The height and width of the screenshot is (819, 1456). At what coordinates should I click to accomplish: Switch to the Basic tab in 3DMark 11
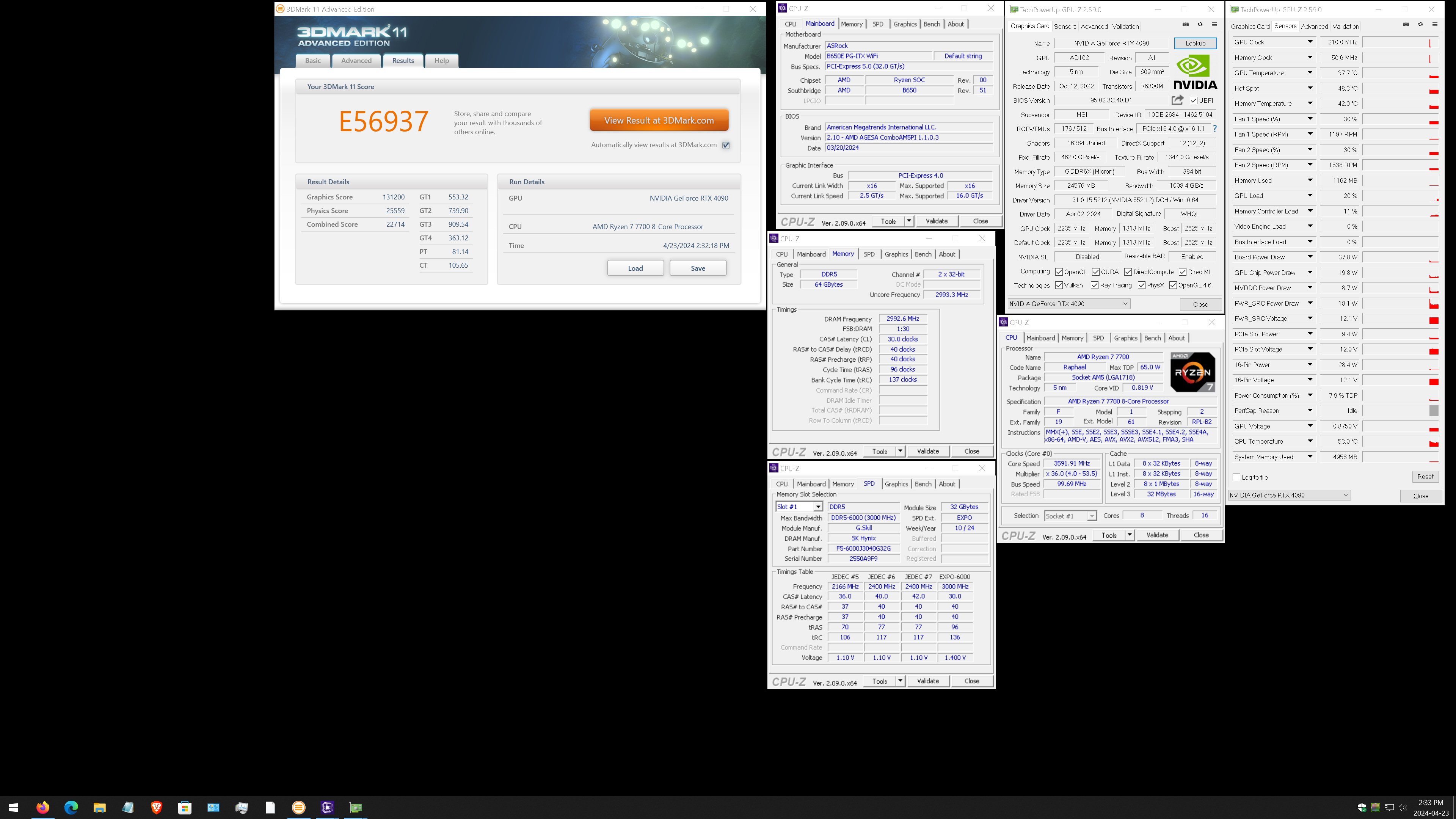tap(312, 61)
